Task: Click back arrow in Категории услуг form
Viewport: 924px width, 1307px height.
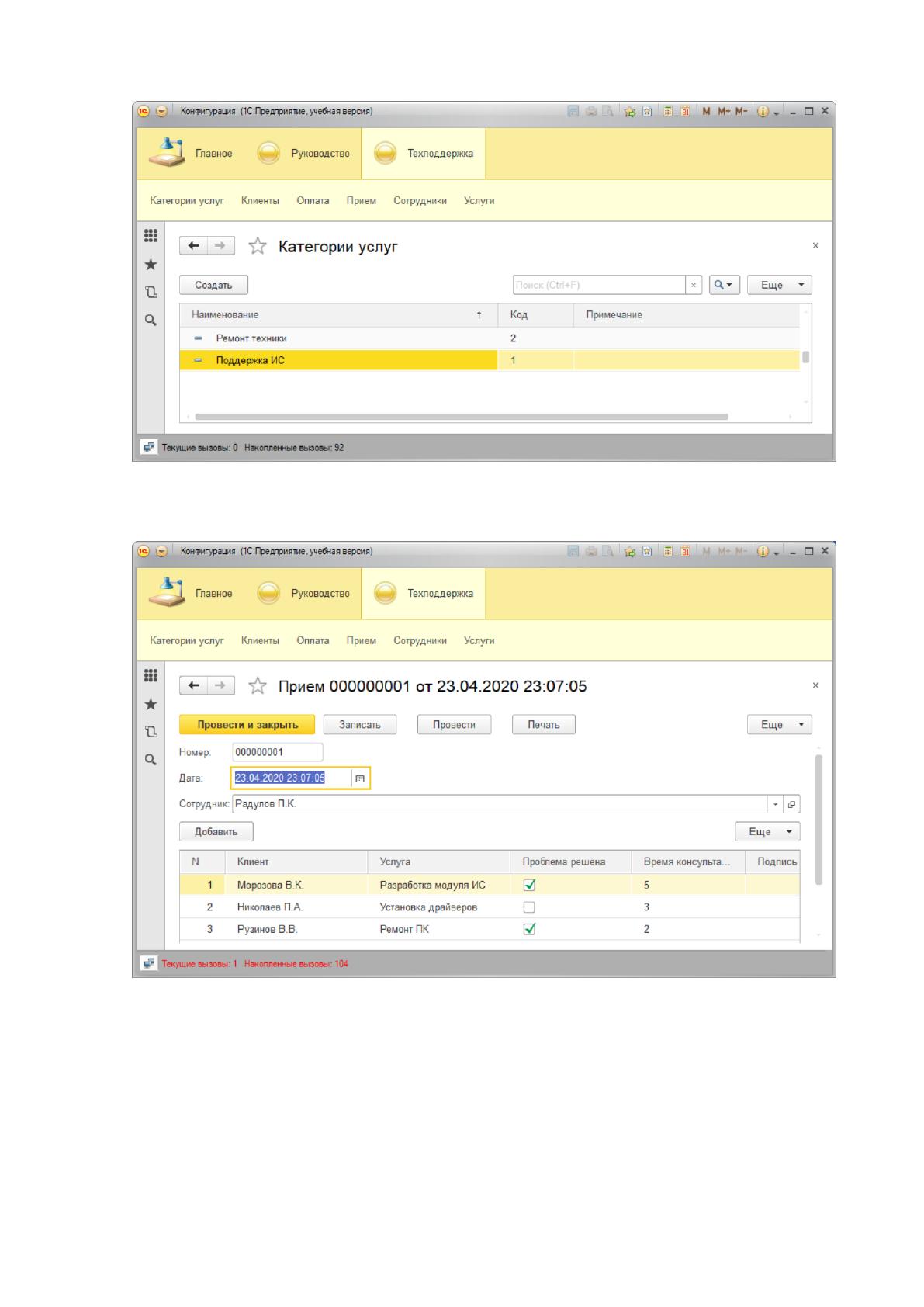Action: (x=194, y=246)
